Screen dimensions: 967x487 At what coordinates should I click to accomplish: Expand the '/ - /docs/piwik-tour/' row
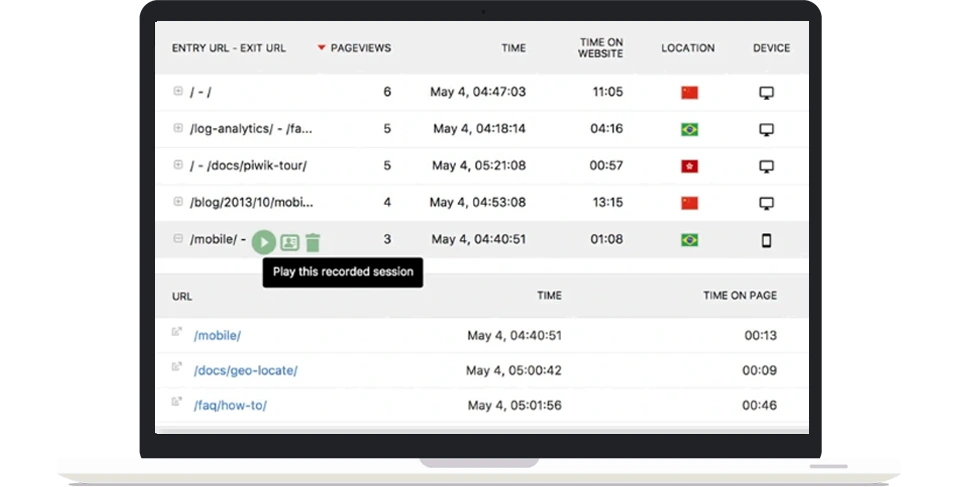coord(178,165)
